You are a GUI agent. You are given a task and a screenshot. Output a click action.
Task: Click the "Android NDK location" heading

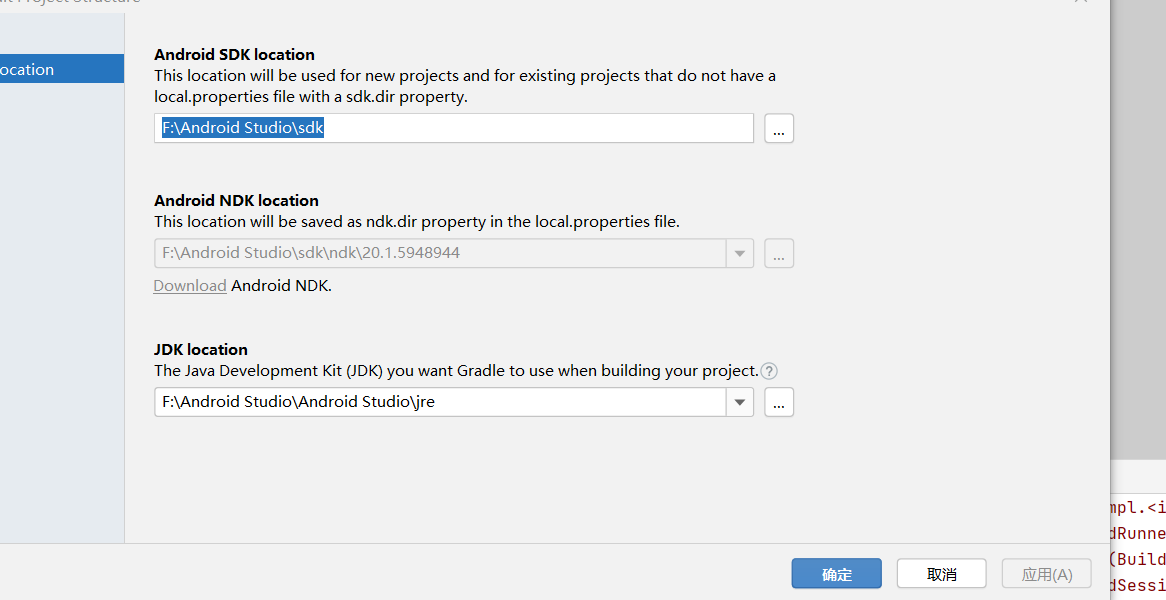[236, 201]
